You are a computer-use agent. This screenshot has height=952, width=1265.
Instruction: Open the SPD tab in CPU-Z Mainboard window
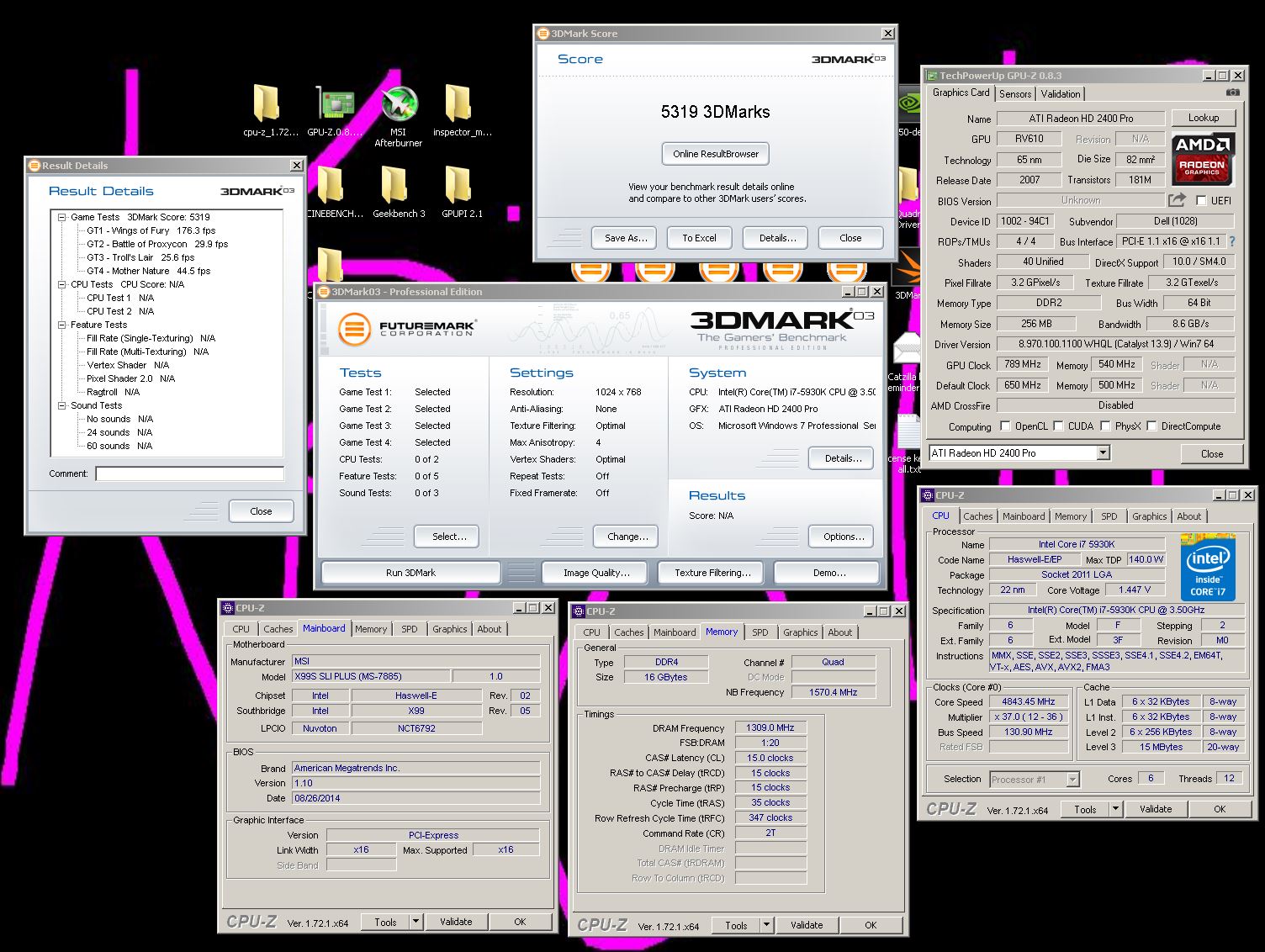(410, 629)
